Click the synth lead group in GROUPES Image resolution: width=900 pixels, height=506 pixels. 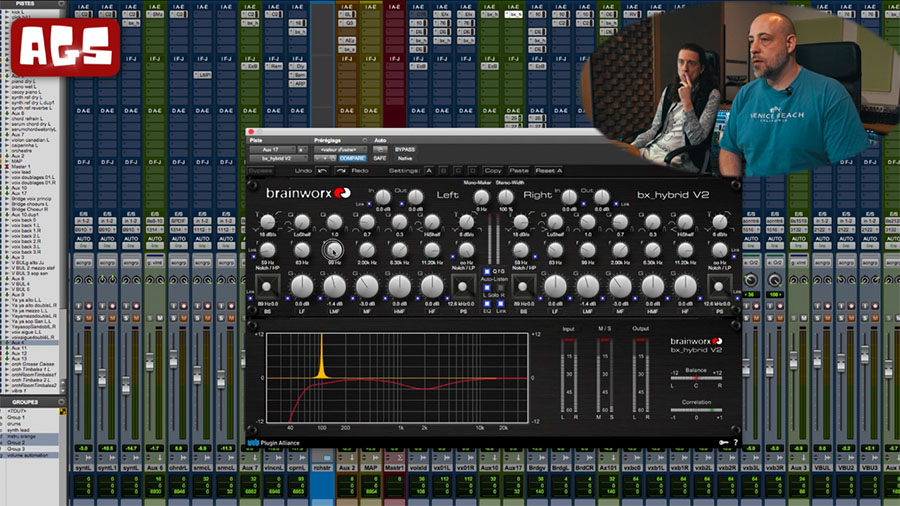[x=18, y=430]
